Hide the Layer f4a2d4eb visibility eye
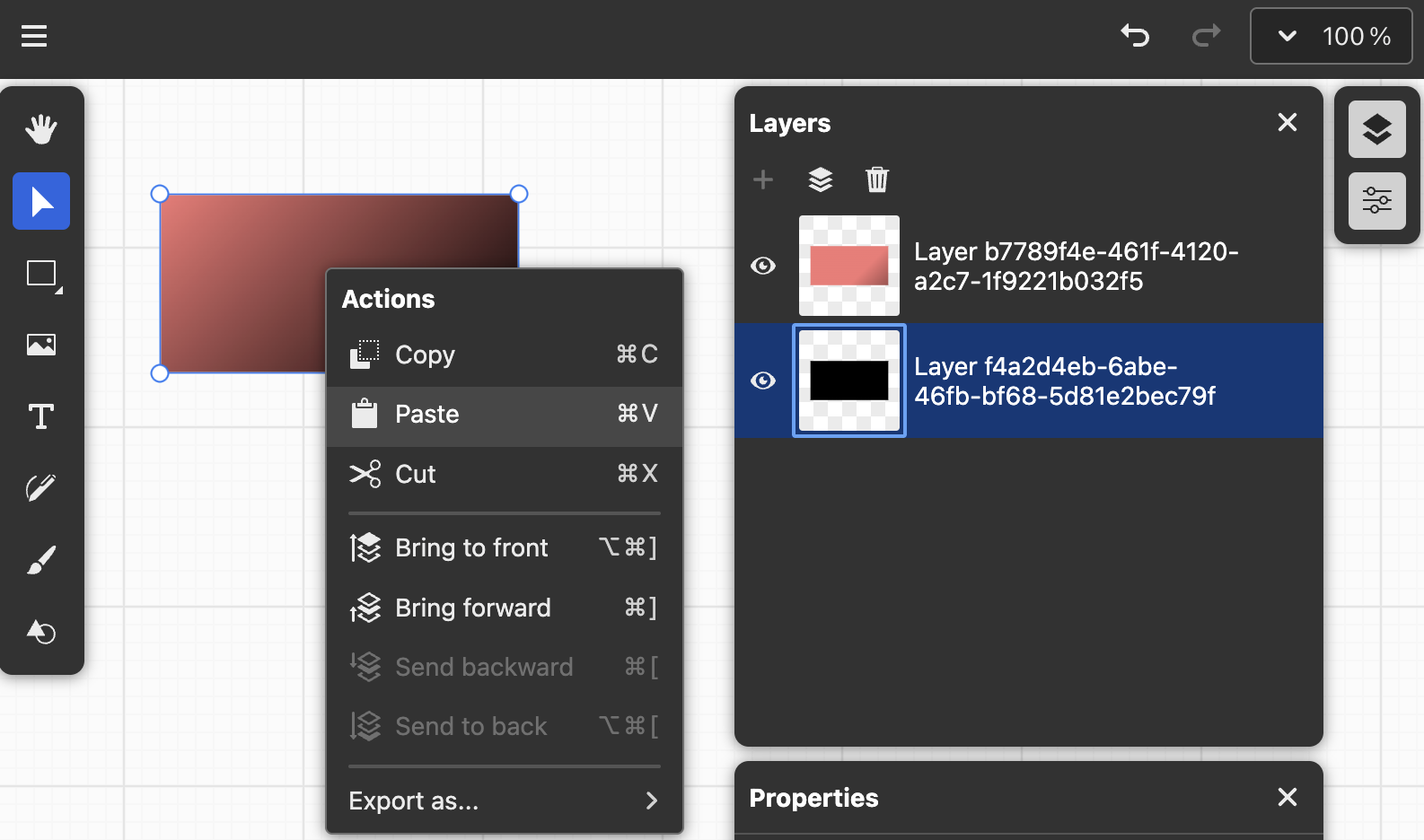The image size is (1424, 840). pos(763,381)
